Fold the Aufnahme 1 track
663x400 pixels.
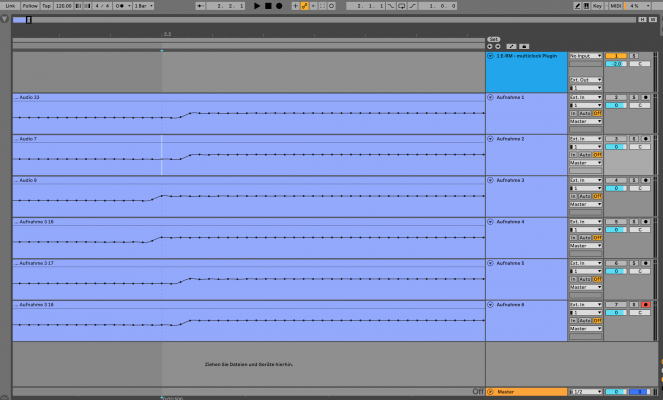click(x=490, y=97)
